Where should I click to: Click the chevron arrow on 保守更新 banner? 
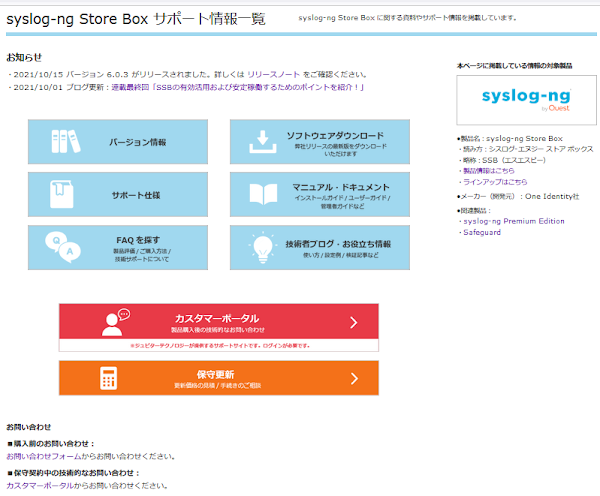click(354, 379)
